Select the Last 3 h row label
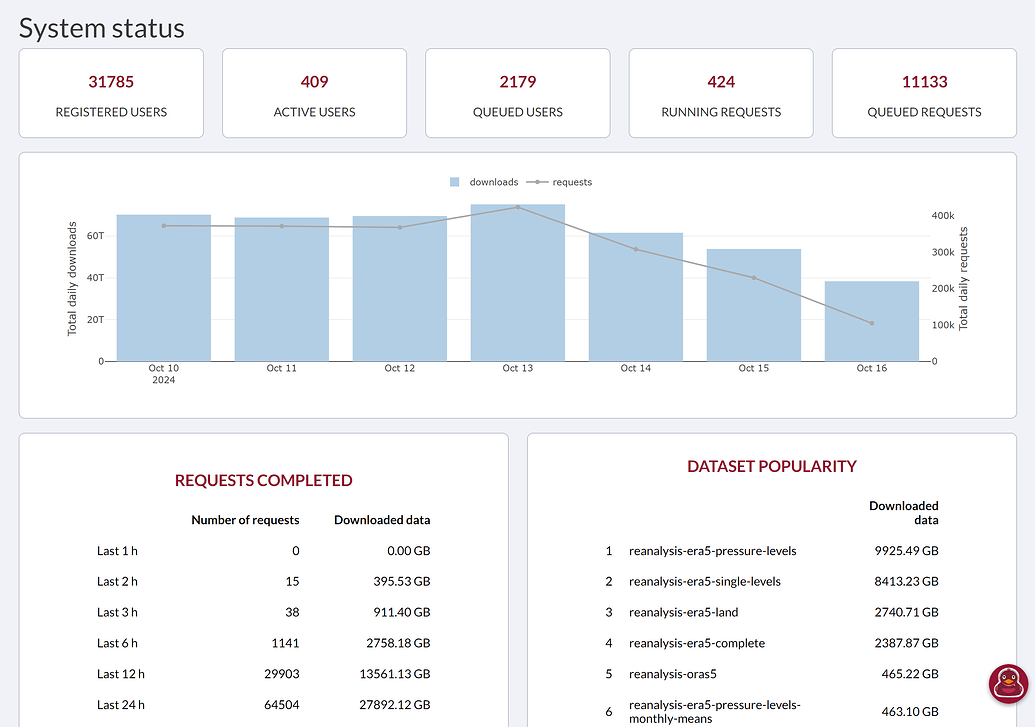Viewport: 1035px width, 727px height. click(x=117, y=613)
